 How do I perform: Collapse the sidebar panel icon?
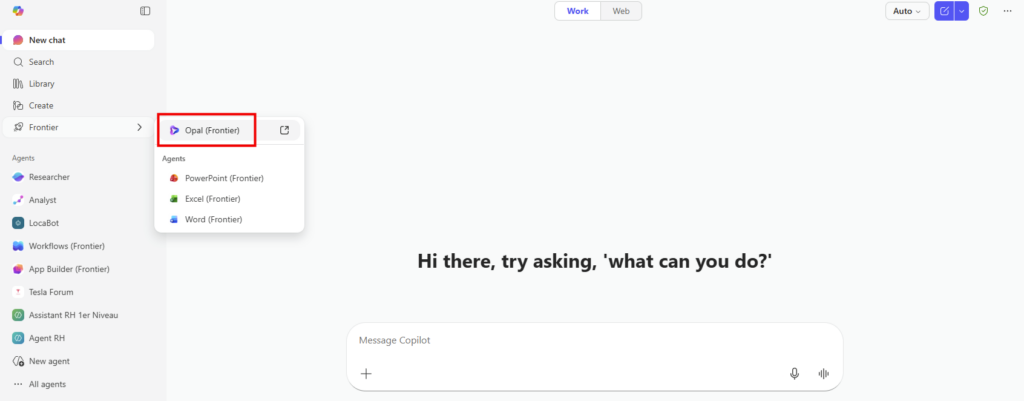point(145,11)
